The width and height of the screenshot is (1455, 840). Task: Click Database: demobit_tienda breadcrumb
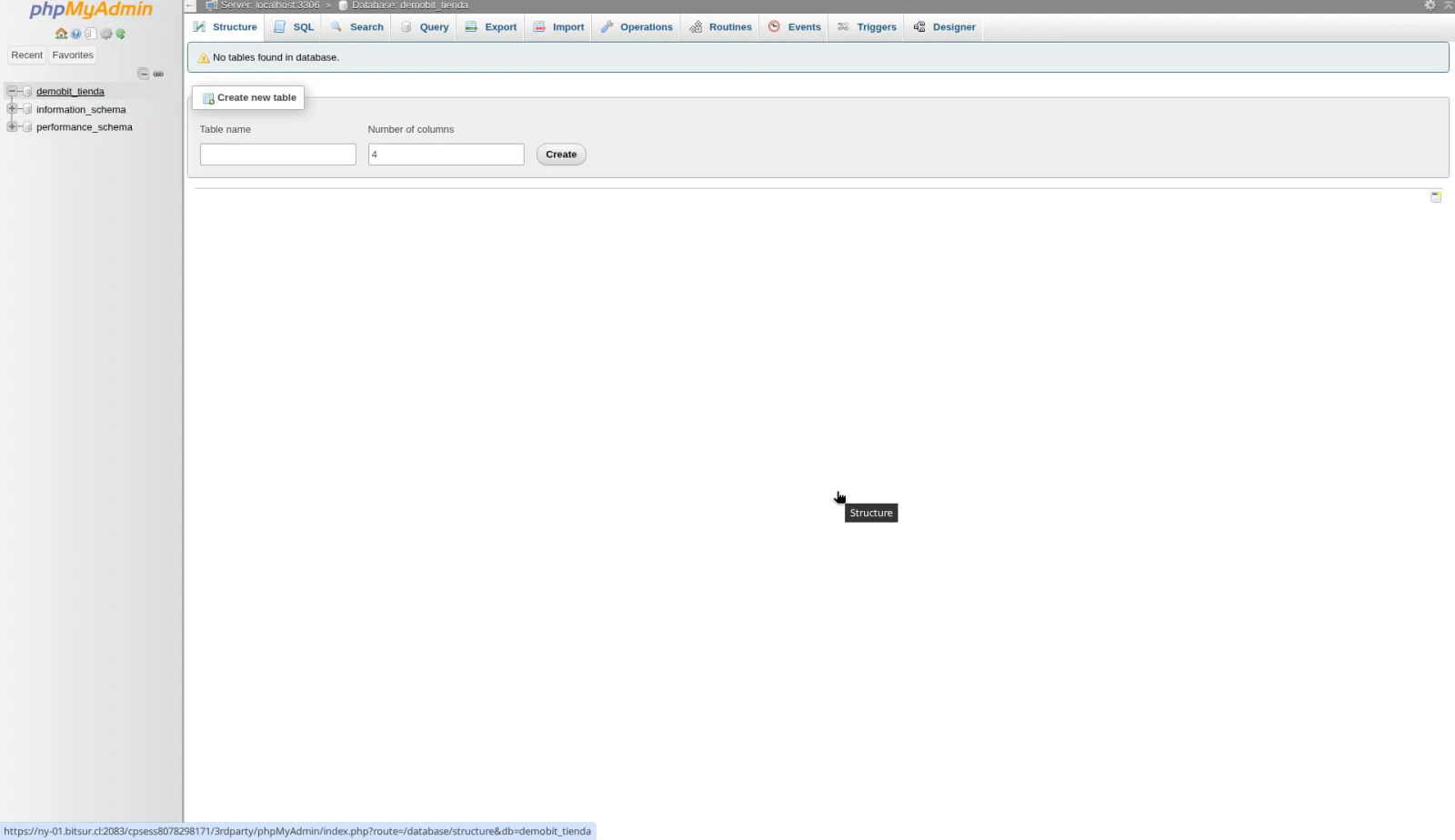[x=410, y=5]
